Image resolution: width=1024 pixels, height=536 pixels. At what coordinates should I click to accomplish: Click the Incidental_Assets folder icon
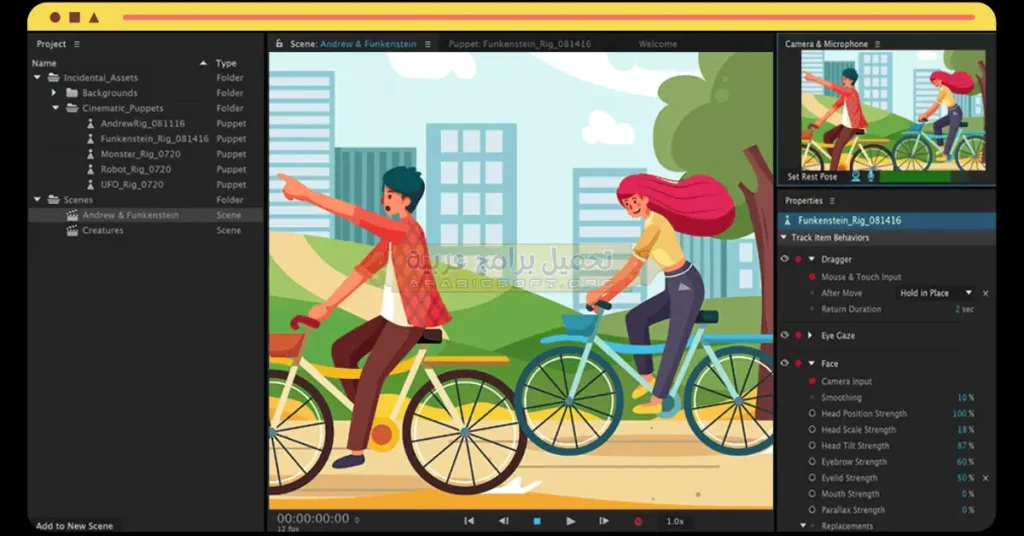[x=54, y=78]
